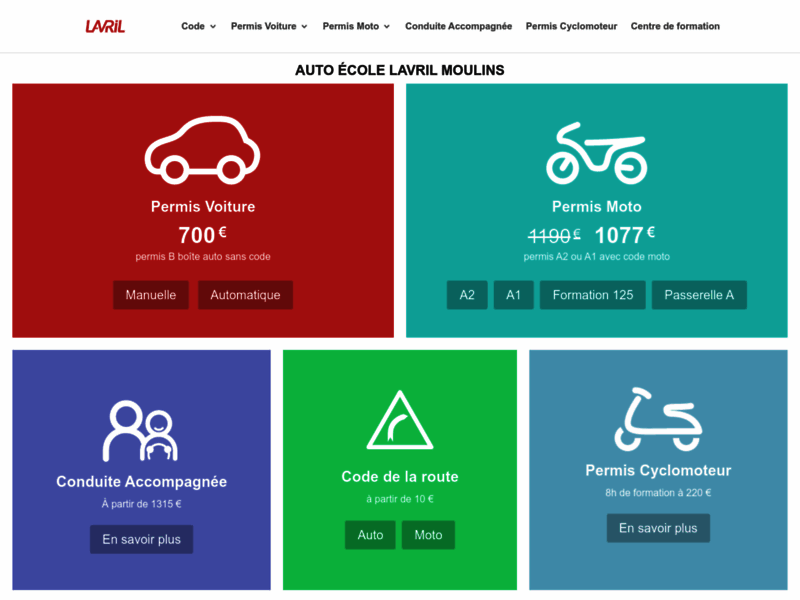
Task: Choose Moto under Code de la route
Action: 428,535
